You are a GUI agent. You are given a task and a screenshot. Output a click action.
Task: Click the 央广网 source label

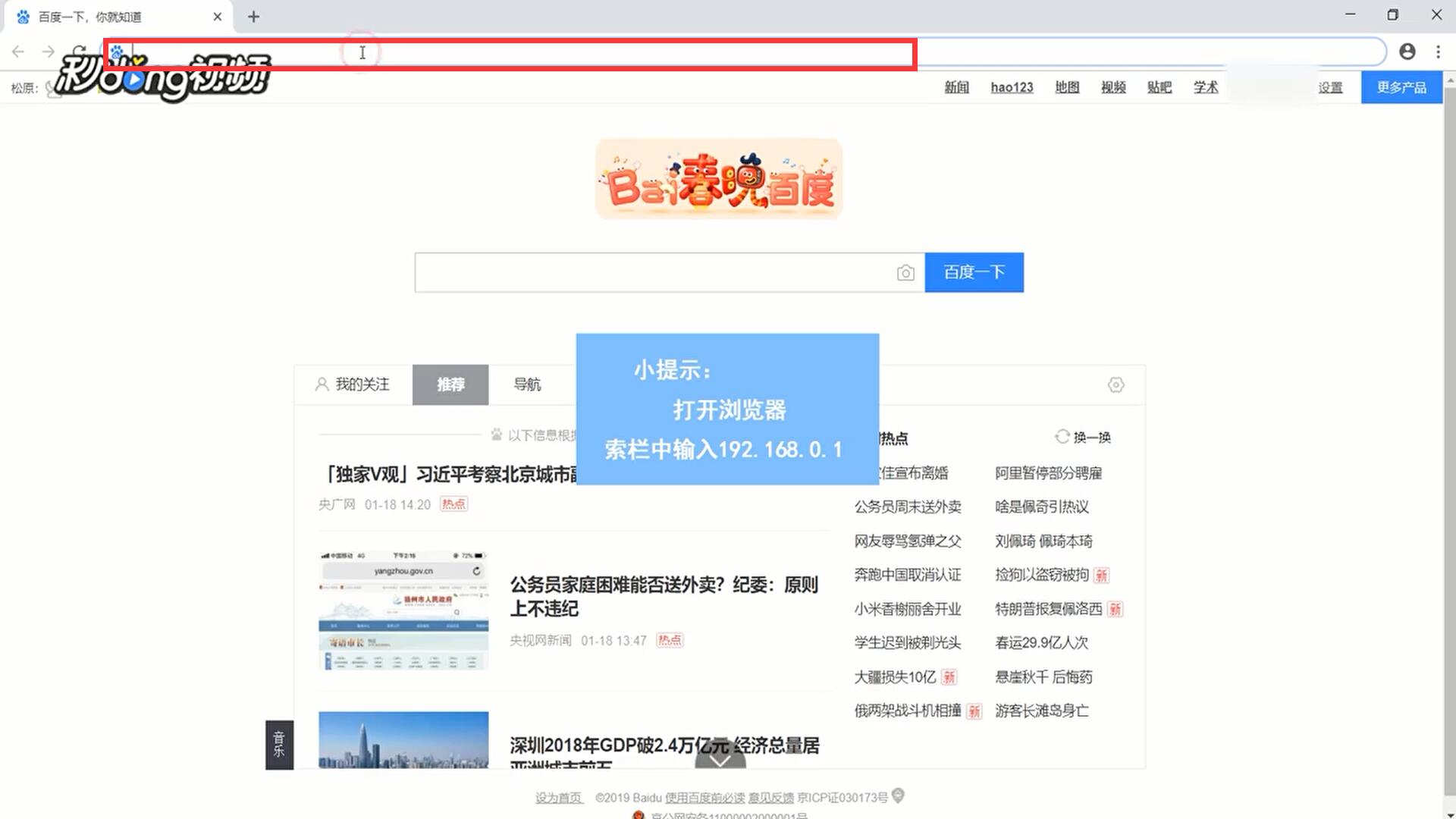tap(337, 504)
